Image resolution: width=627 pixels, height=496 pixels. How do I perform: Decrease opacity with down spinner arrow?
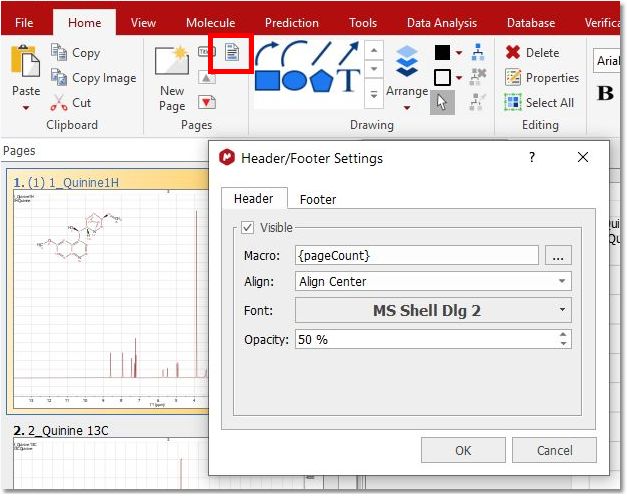click(563, 344)
